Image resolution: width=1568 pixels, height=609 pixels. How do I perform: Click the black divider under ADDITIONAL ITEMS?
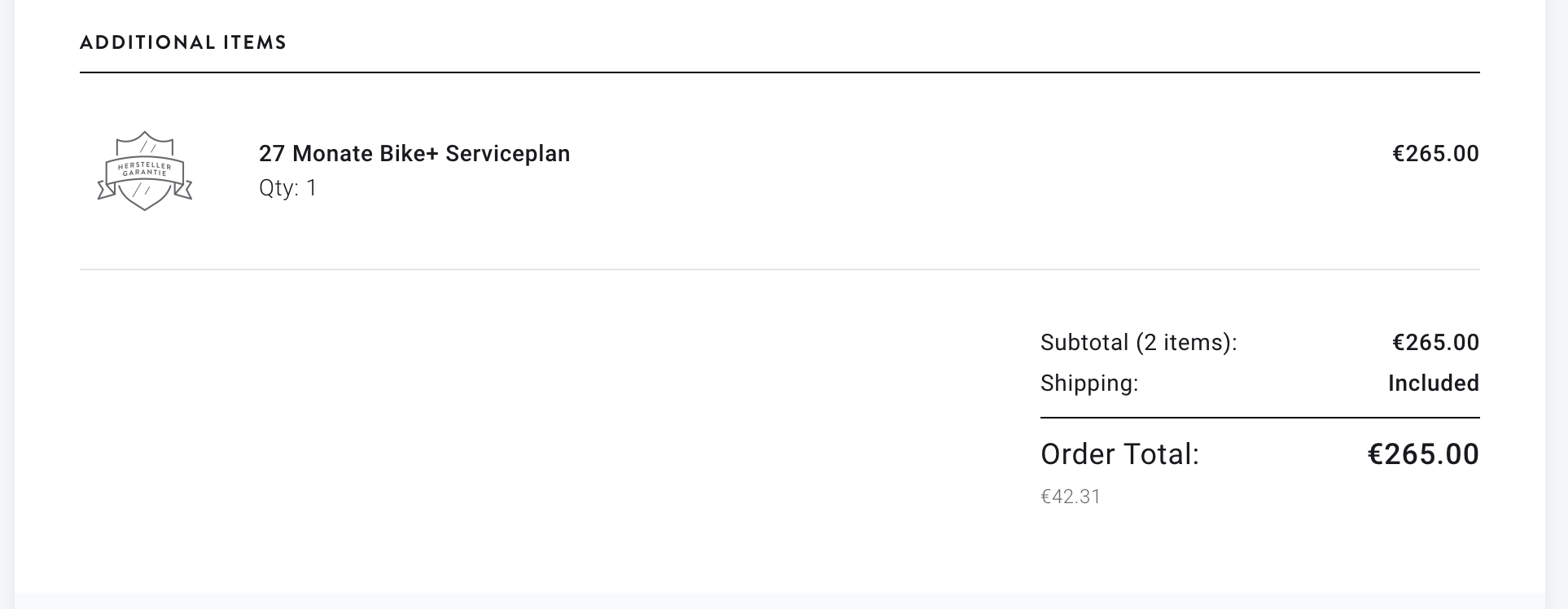[779, 72]
